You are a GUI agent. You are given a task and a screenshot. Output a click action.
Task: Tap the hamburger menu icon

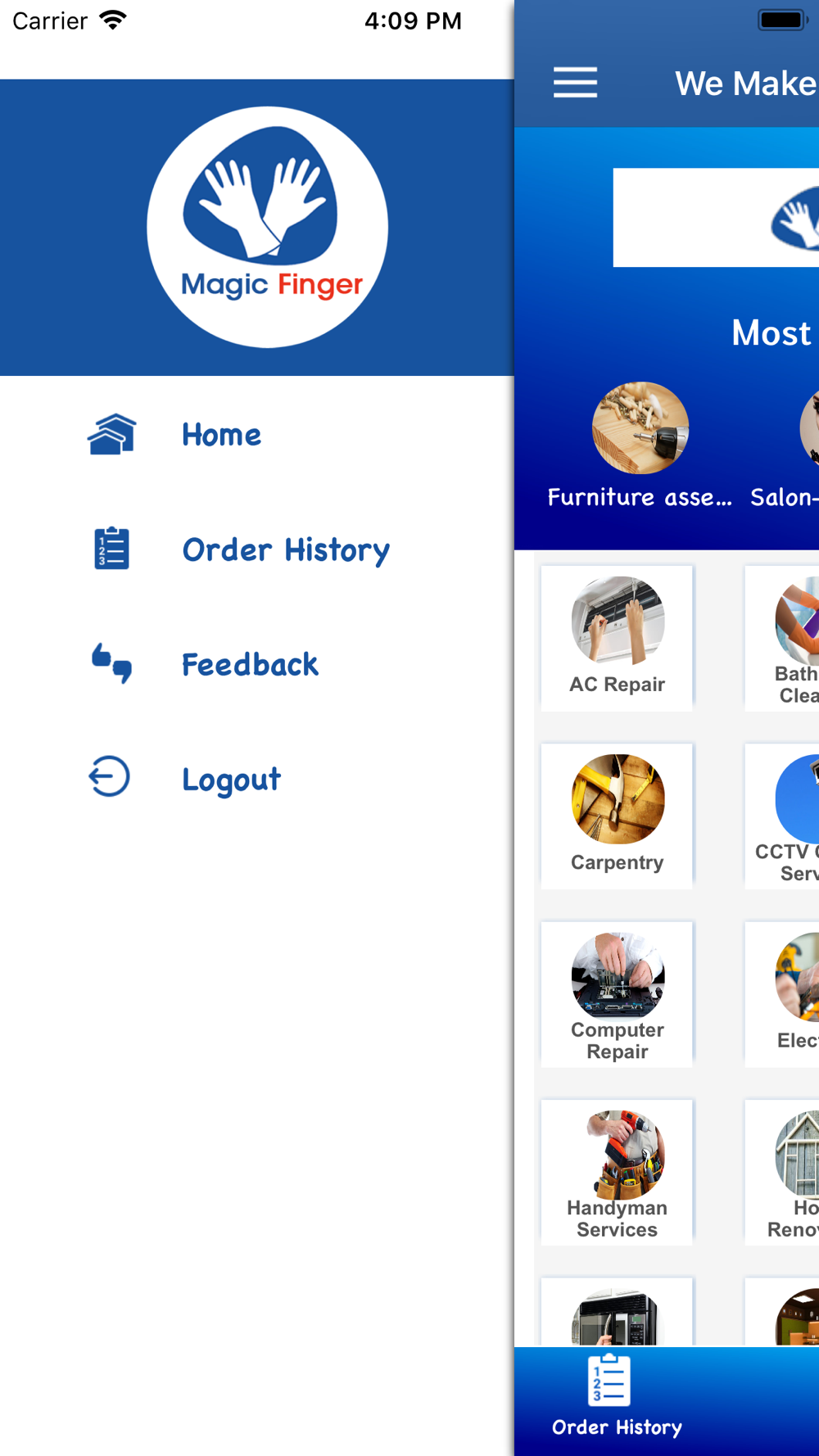tap(575, 83)
